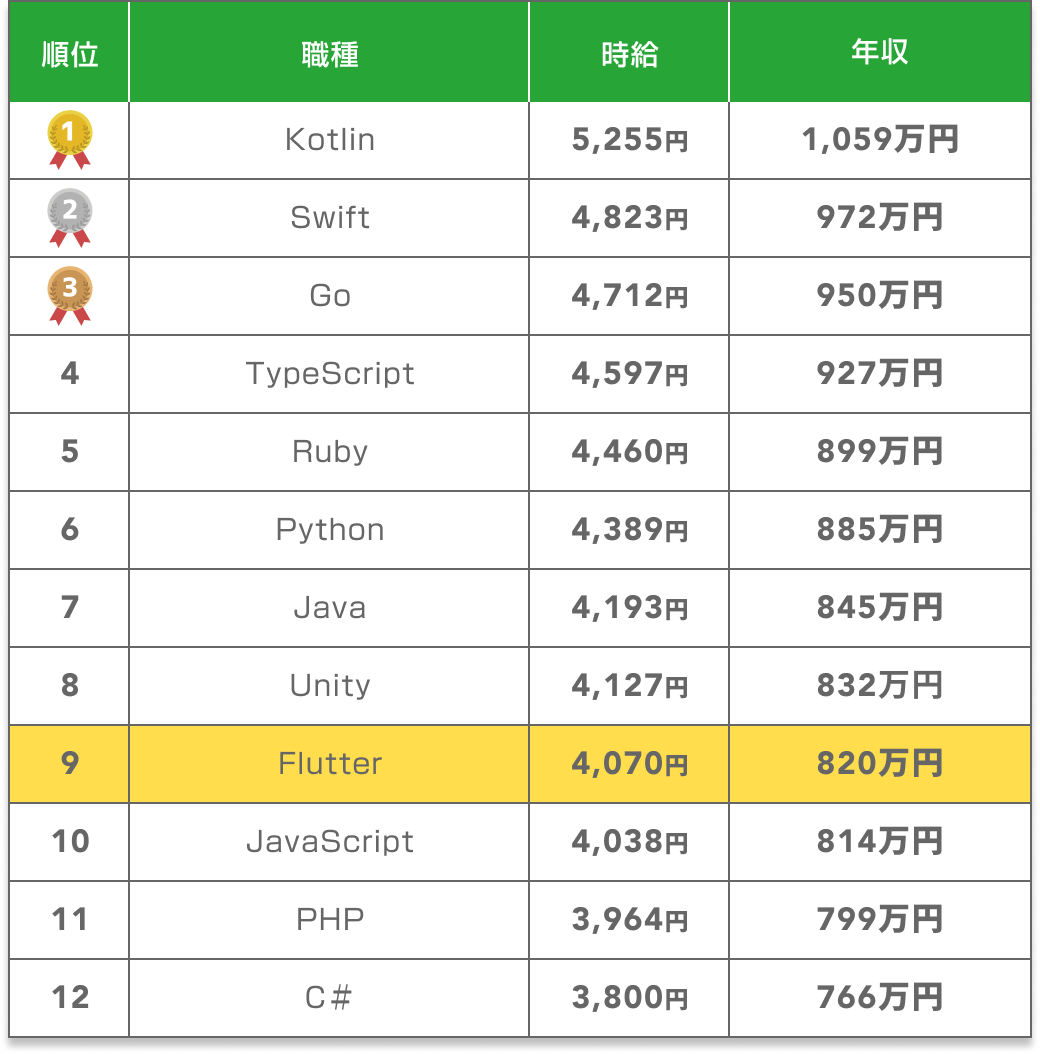Click the Go language cell
The width and height of the screenshot is (1040, 1054).
click(x=330, y=296)
